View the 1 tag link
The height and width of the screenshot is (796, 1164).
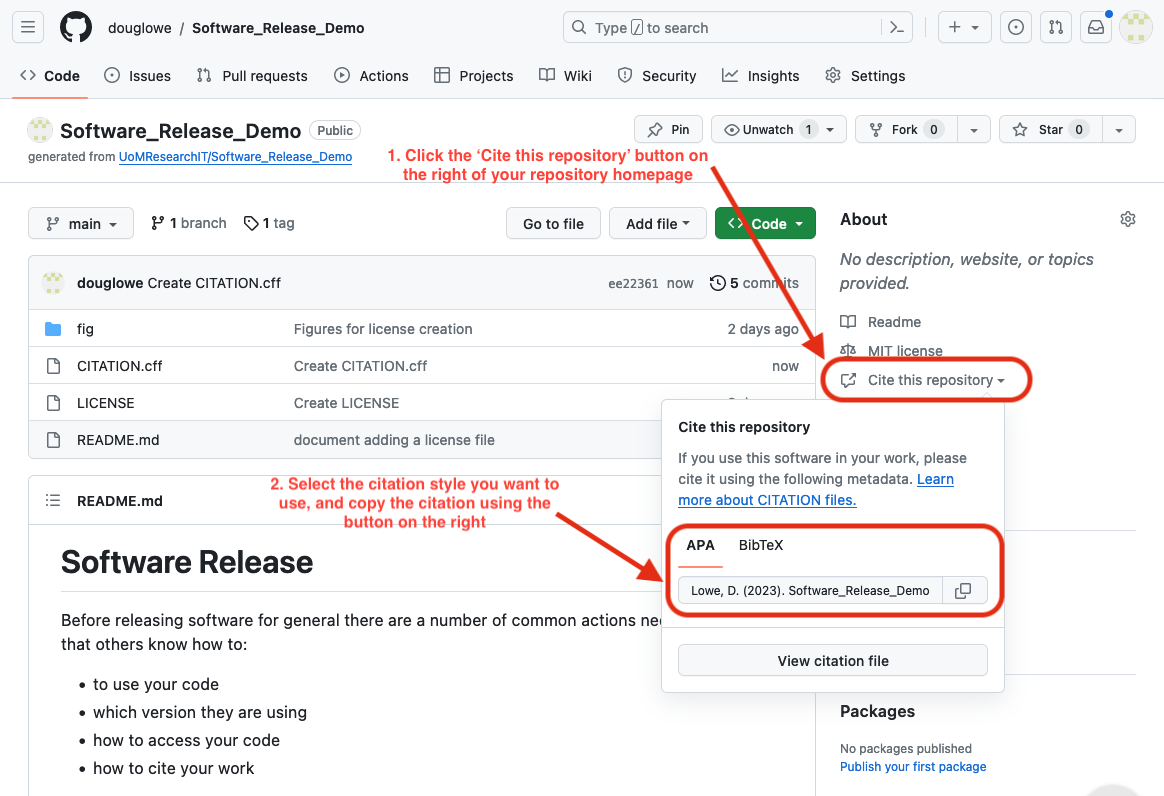[x=269, y=224]
